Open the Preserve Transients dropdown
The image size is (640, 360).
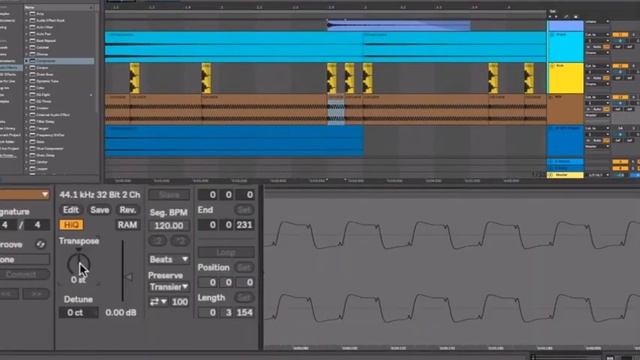pyautogui.click(x=169, y=287)
